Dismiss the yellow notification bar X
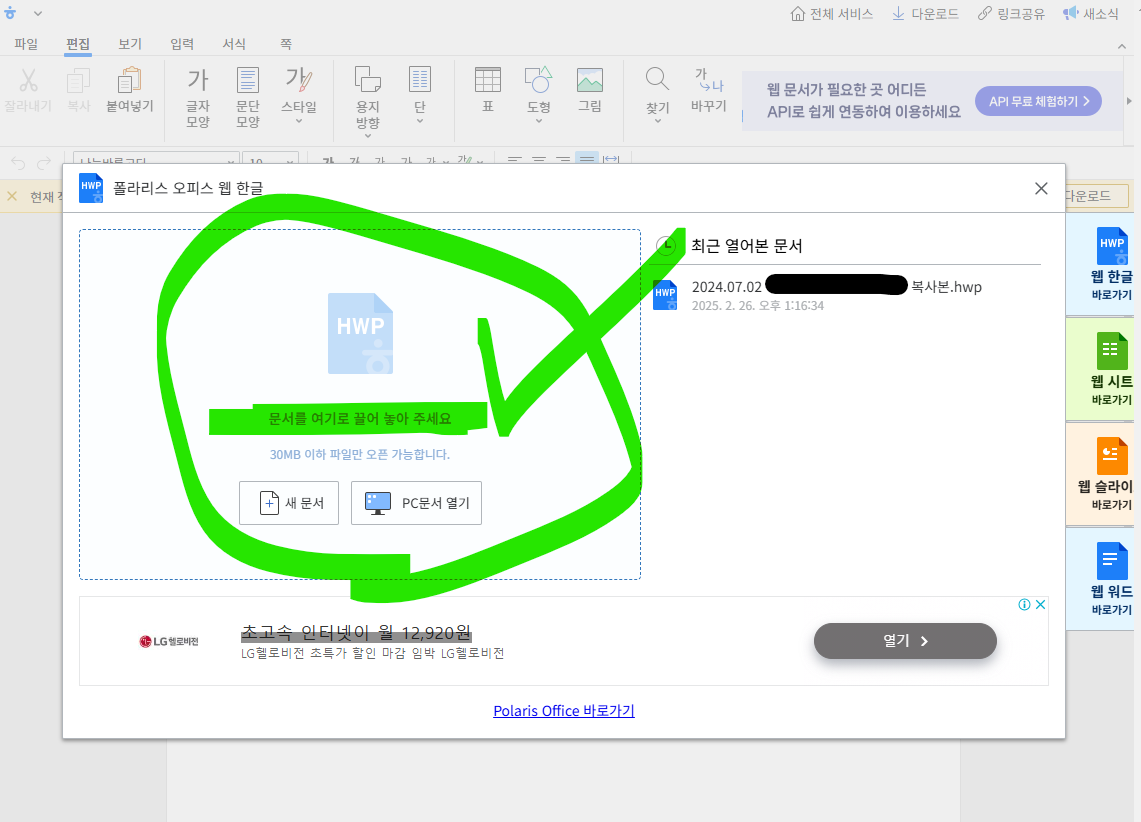This screenshot has width=1141, height=822. click(12, 196)
